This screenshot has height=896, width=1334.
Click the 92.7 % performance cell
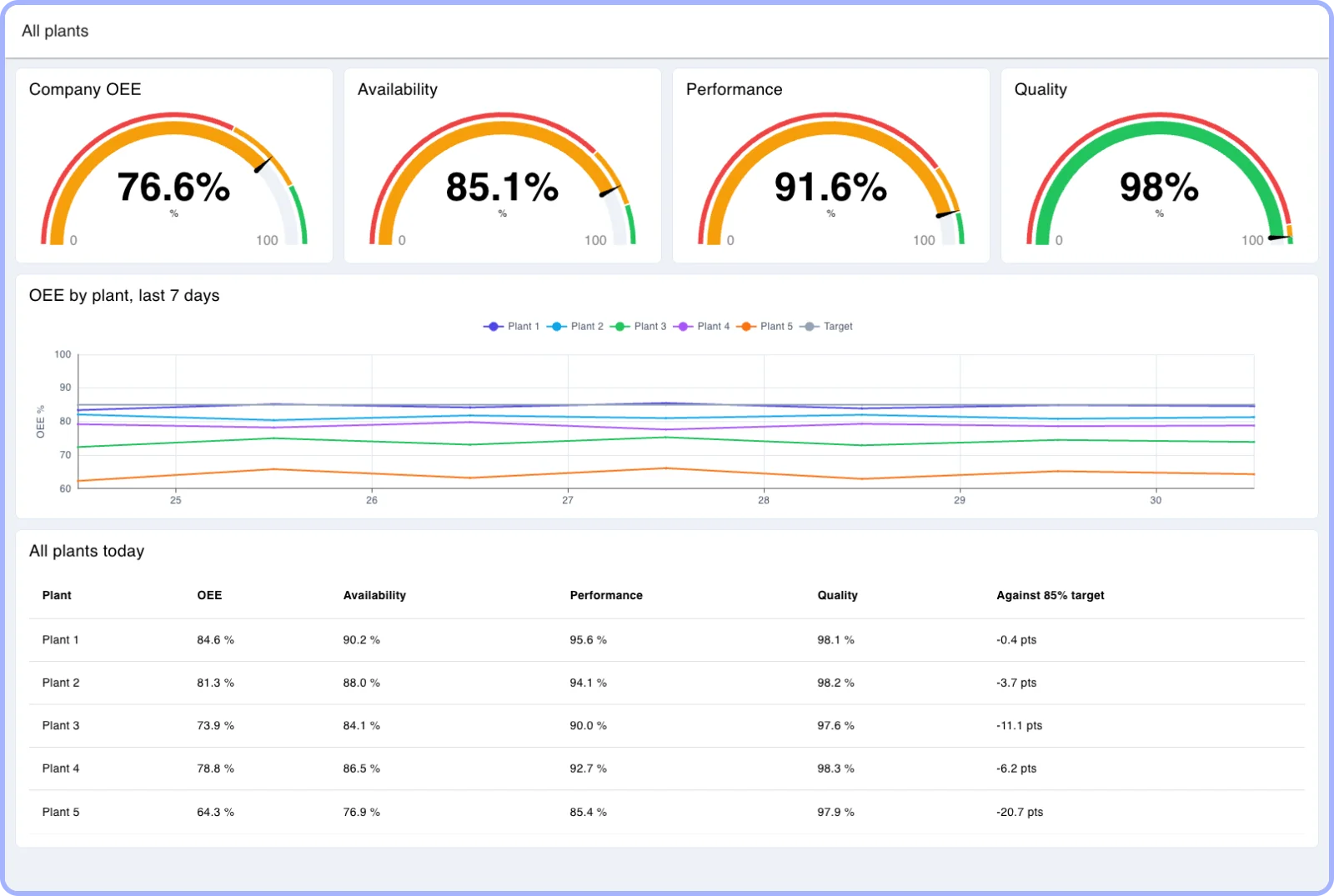click(588, 768)
